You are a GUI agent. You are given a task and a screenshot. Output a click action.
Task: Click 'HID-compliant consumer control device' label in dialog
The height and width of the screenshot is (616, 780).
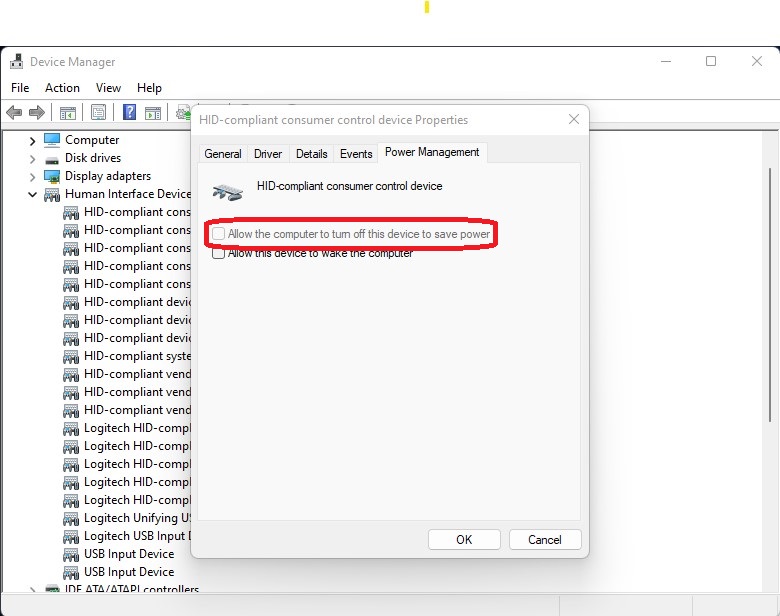(x=349, y=186)
